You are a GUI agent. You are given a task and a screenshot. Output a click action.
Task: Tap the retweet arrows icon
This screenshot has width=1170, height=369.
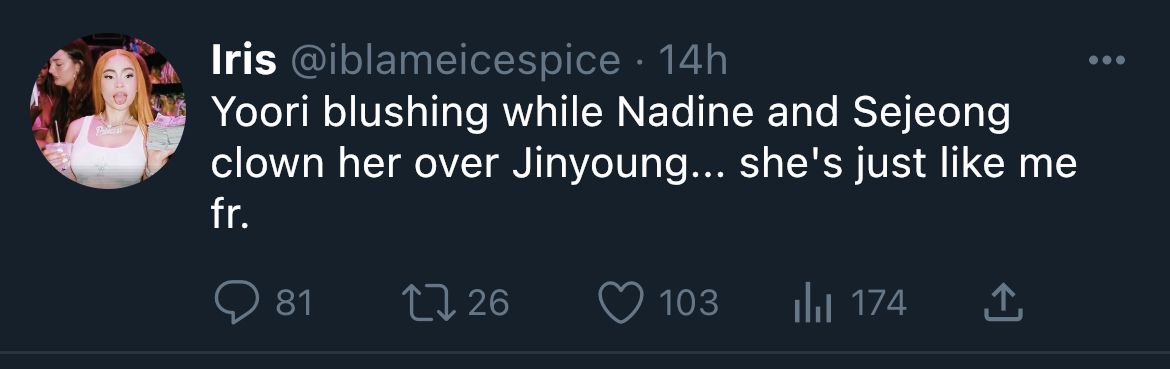pyautogui.click(x=429, y=303)
